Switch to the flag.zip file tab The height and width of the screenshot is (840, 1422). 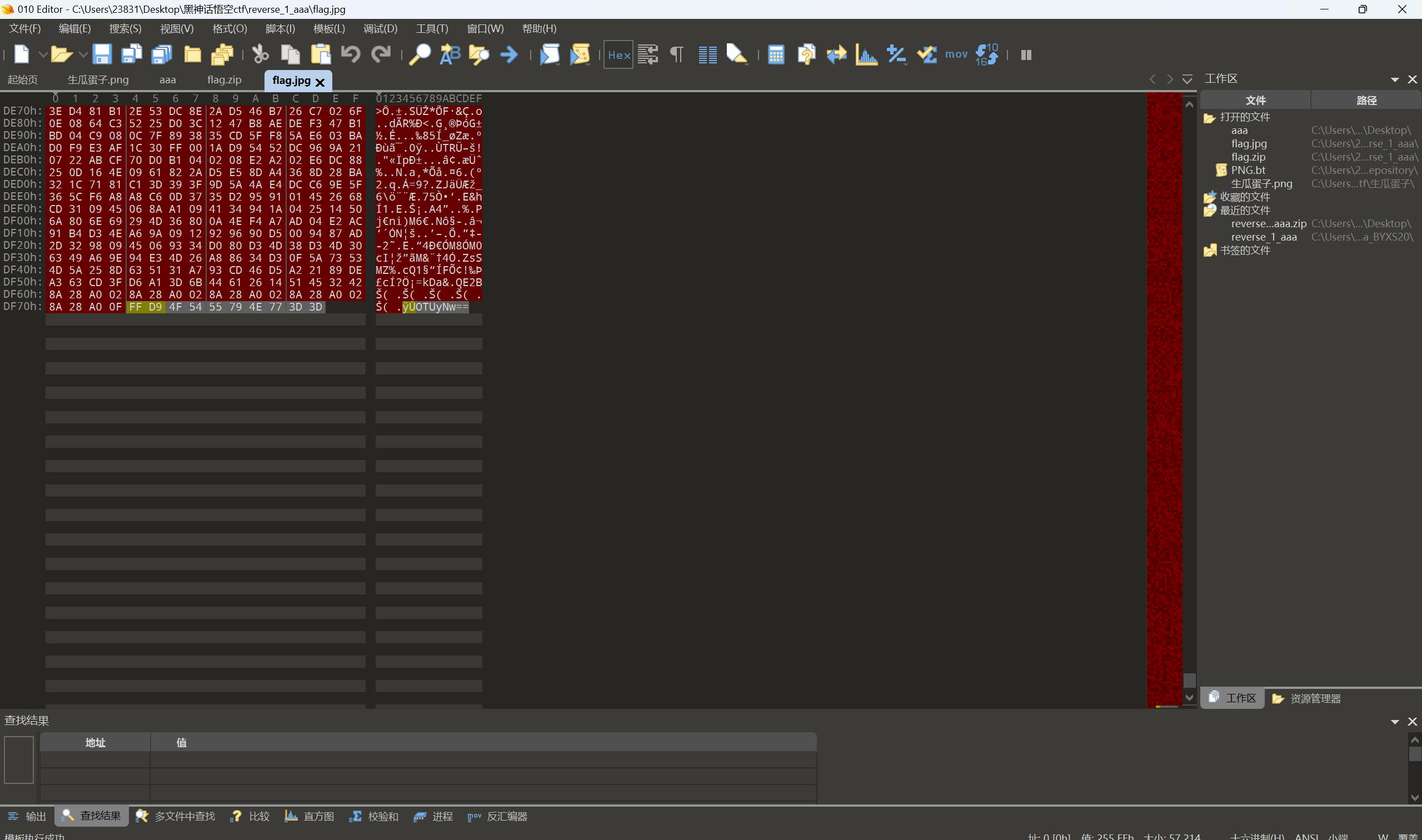click(x=224, y=80)
